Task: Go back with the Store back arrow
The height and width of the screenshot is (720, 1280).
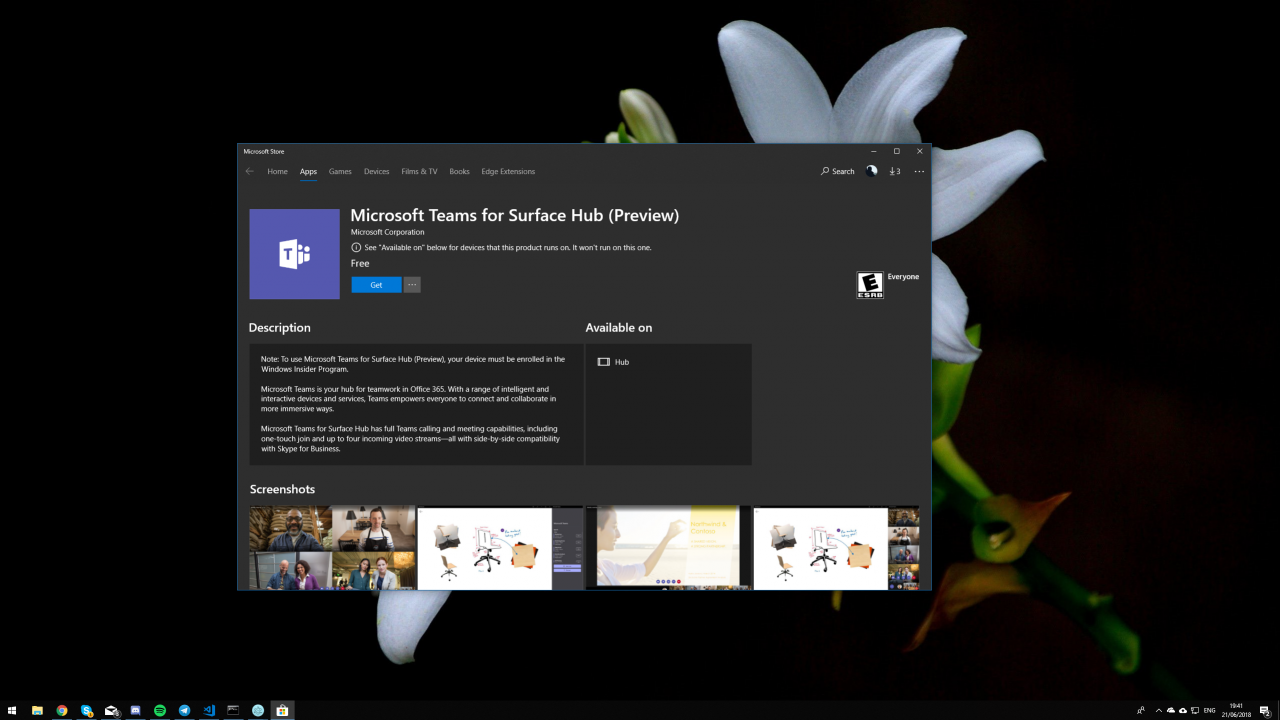Action: click(249, 171)
